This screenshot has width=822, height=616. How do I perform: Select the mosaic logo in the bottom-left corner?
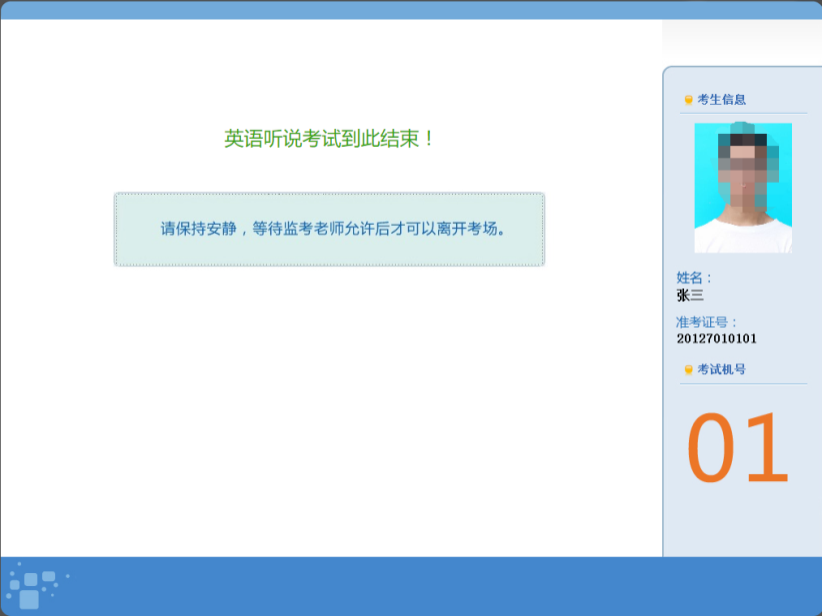[35, 585]
